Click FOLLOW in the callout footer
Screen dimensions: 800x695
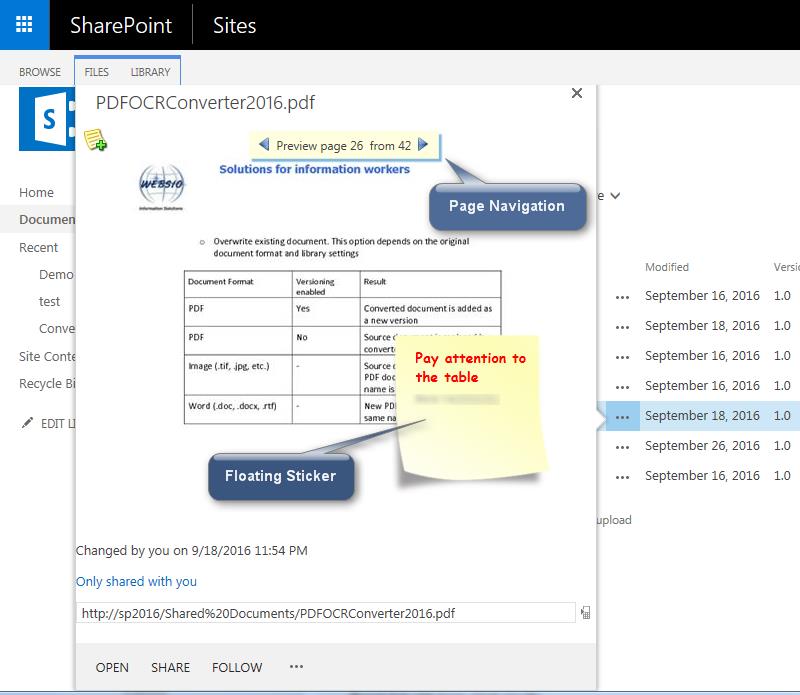pyautogui.click(x=237, y=667)
